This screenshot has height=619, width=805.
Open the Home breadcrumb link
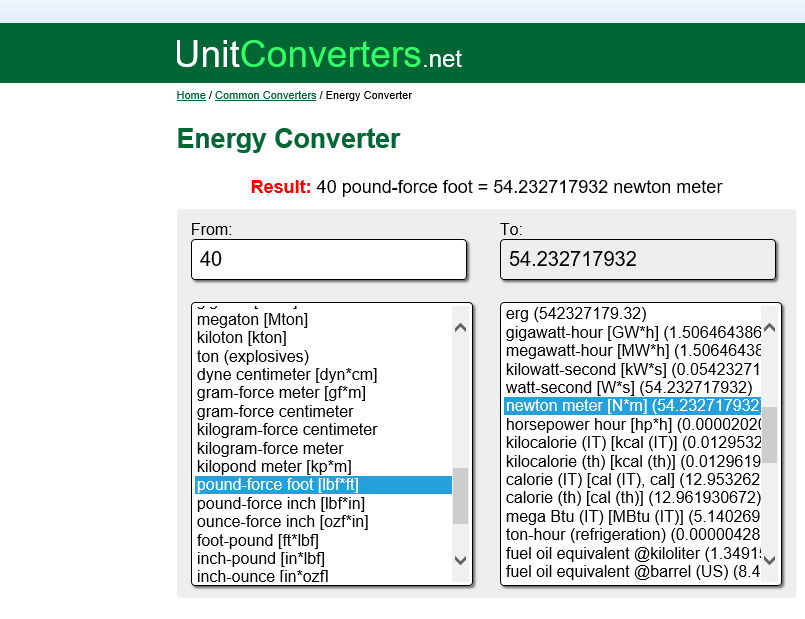(191, 96)
